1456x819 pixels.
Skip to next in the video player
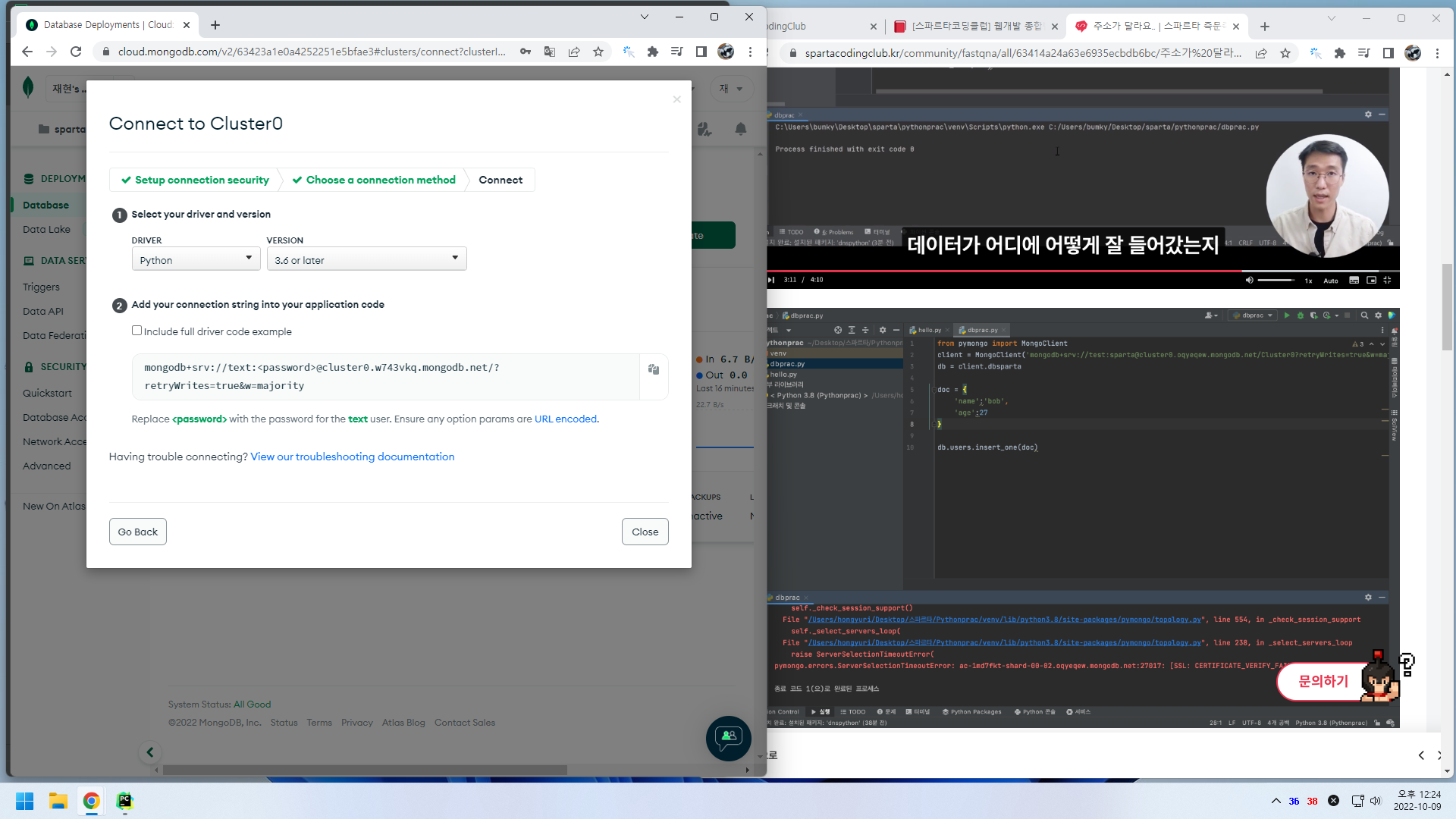pyautogui.click(x=771, y=280)
